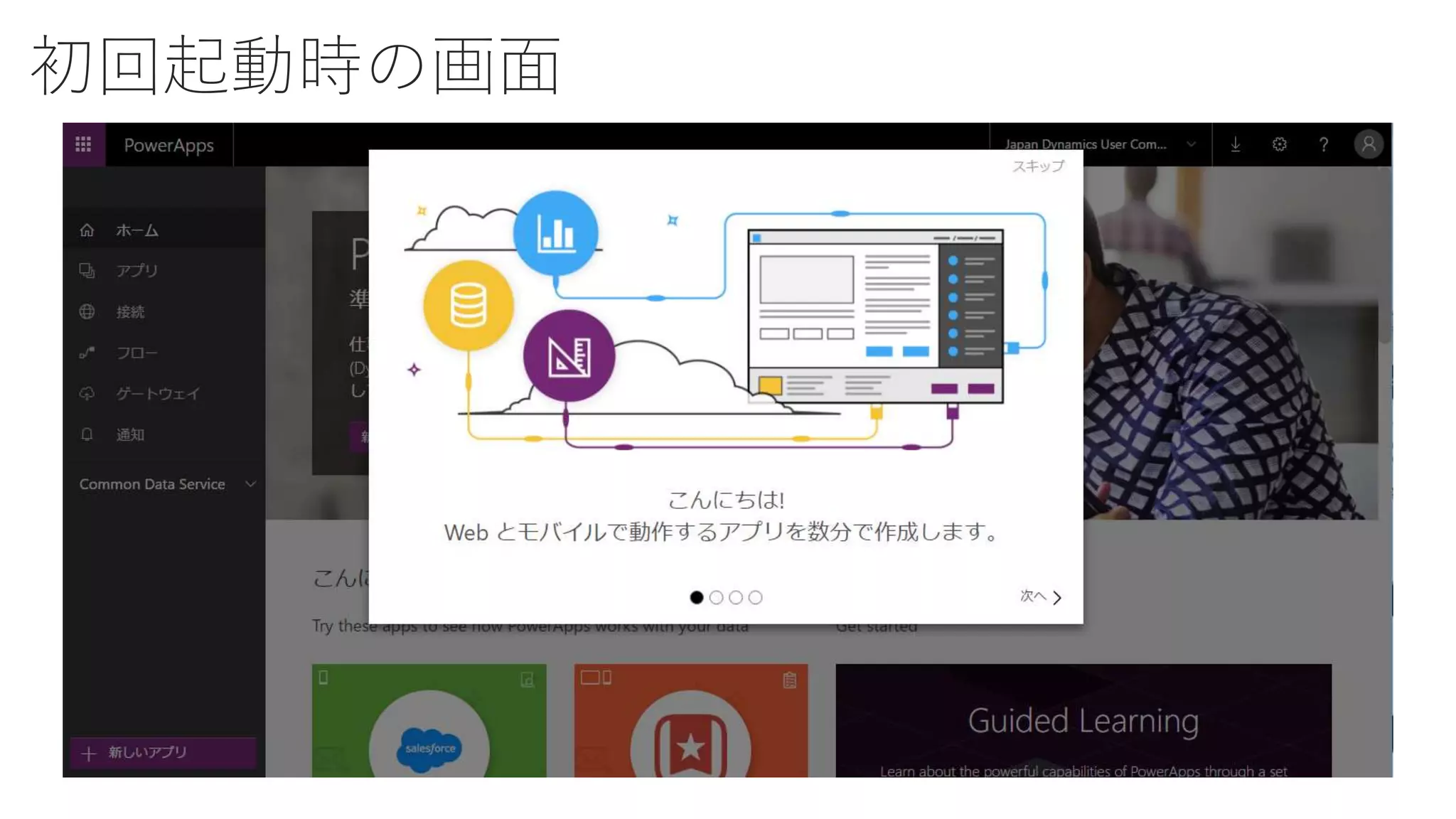Select フロー in the sidebar
This screenshot has width=1456, height=819.
click(164, 353)
